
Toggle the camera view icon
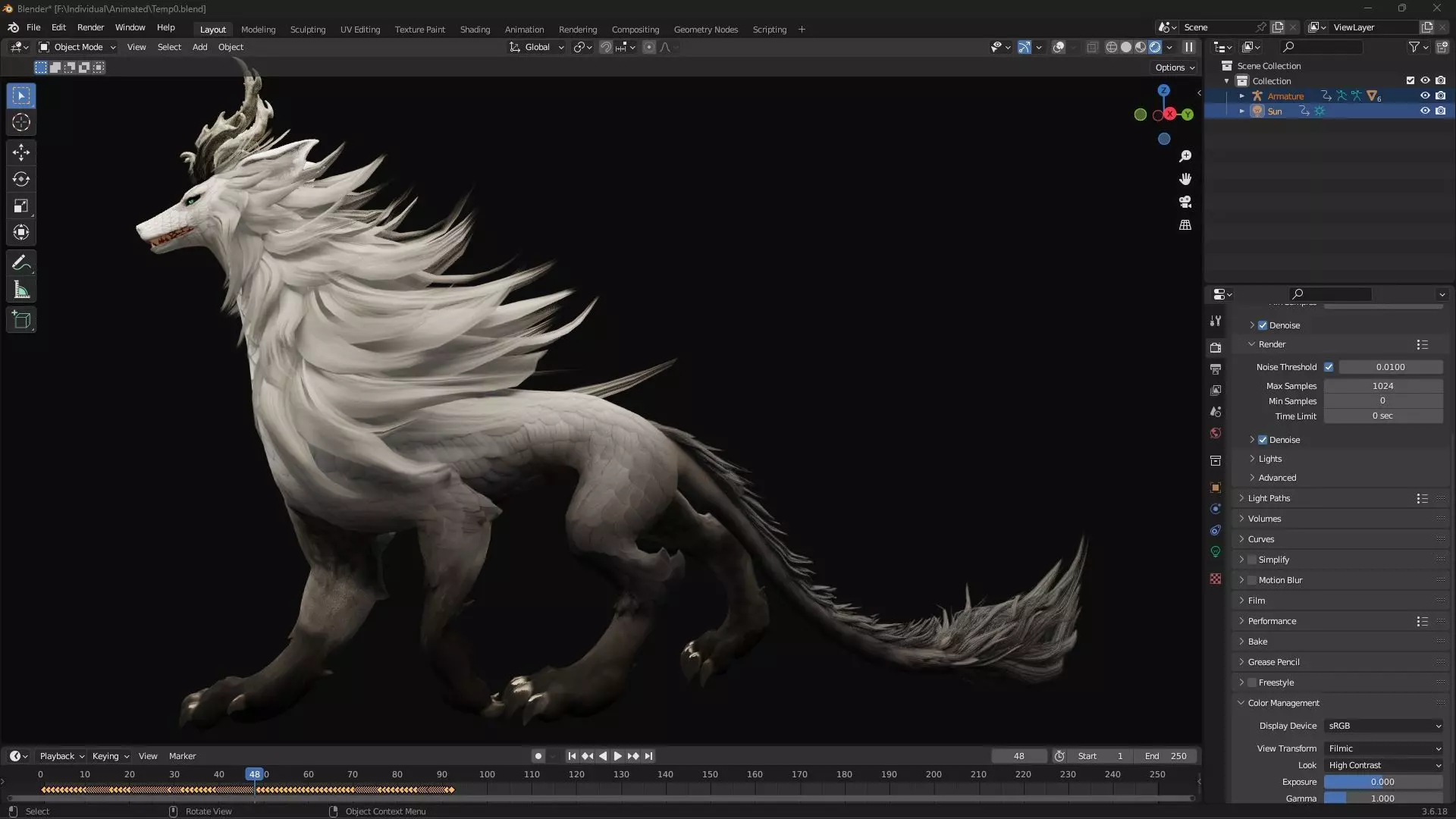(1185, 202)
